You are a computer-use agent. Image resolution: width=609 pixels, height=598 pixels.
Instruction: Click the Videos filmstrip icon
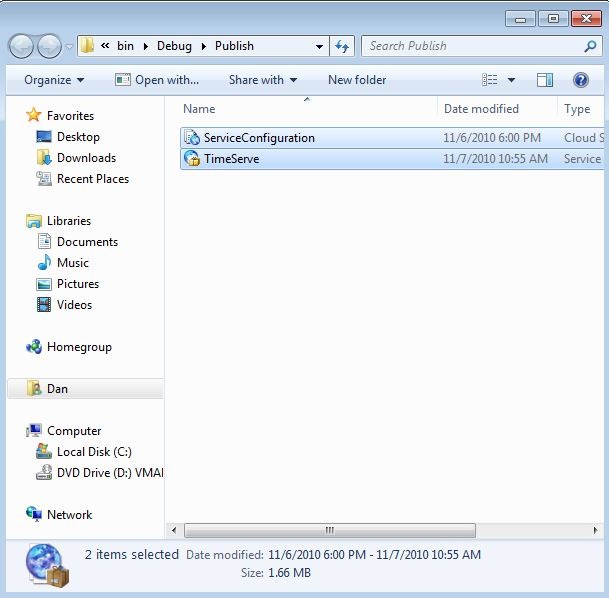pyautogui.click(x=44, y=304)
